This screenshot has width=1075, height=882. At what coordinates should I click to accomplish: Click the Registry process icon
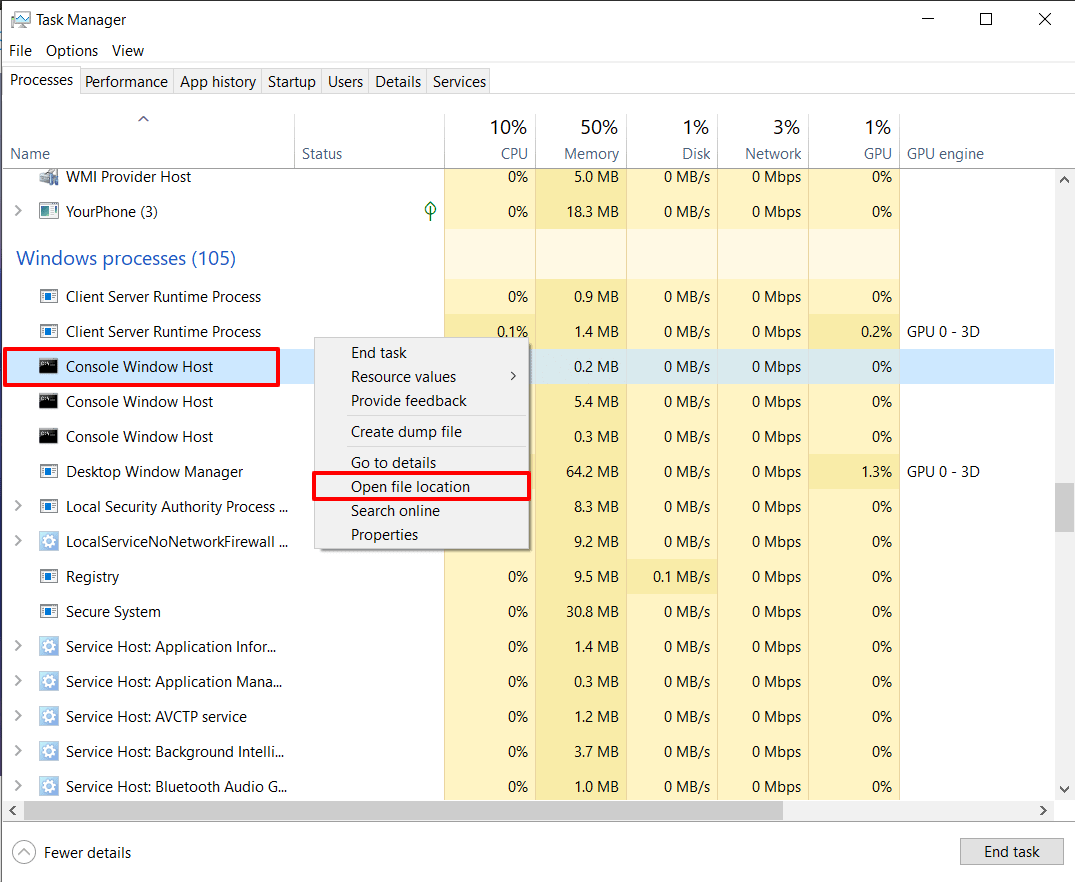49,576
